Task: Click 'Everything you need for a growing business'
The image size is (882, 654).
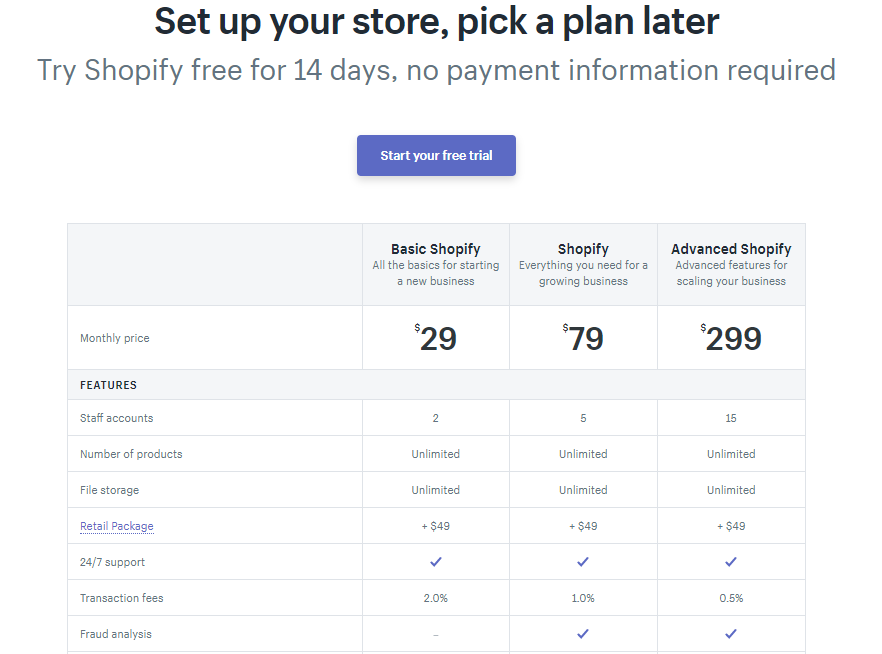Action: click(583, 273)
